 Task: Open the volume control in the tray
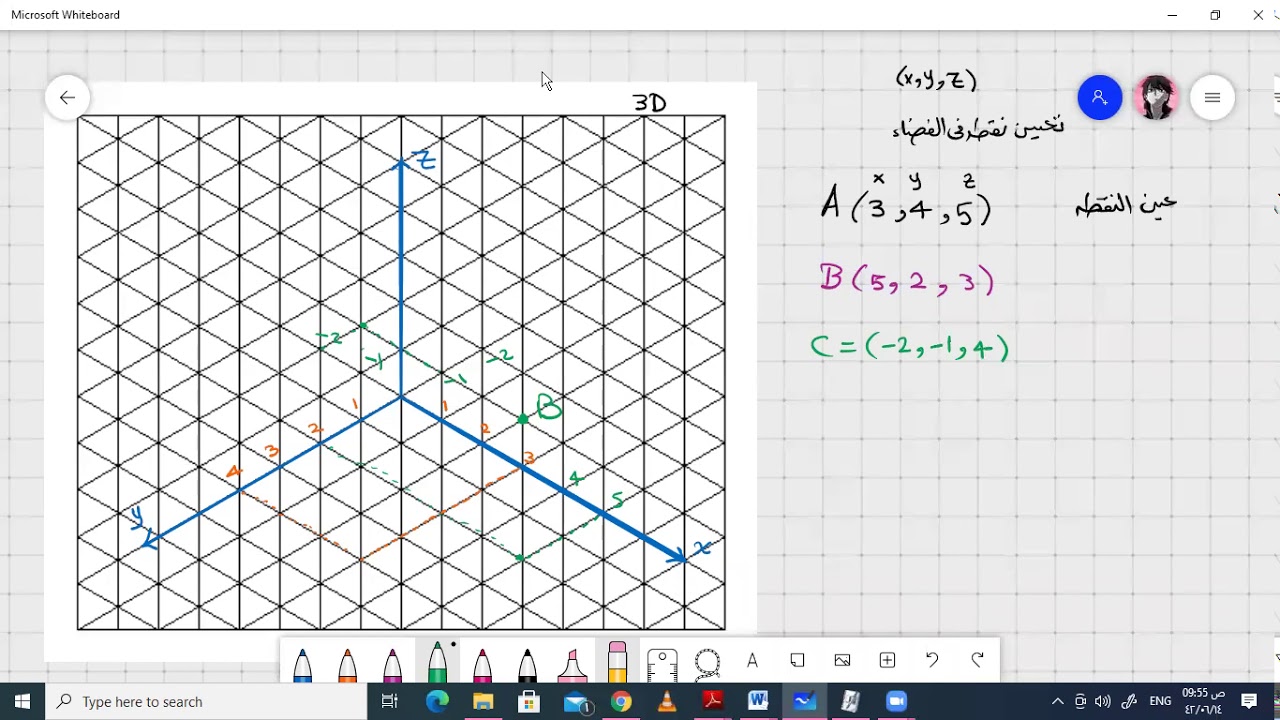pos(1103,701)
